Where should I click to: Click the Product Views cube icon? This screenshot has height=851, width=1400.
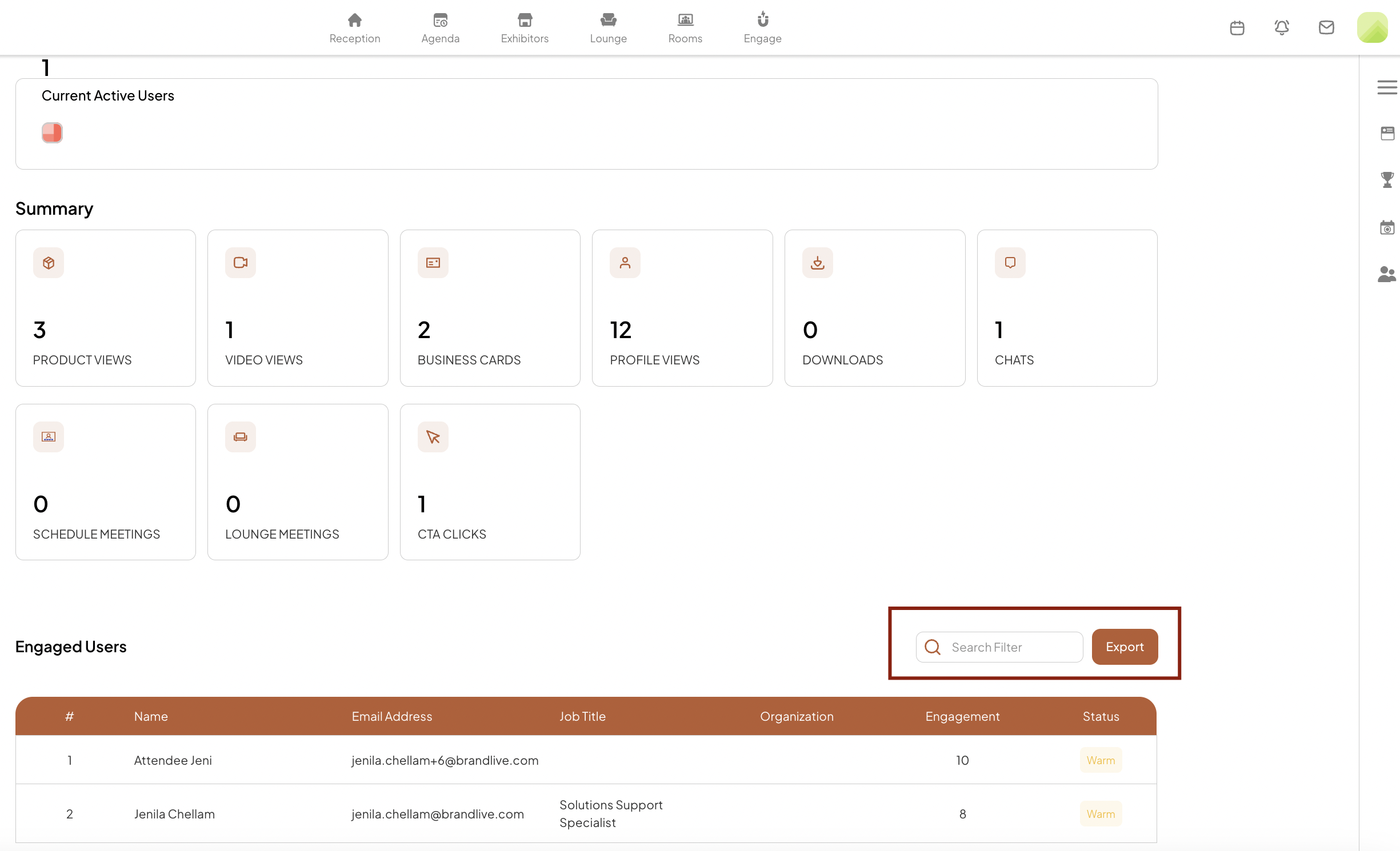point(49,263)
